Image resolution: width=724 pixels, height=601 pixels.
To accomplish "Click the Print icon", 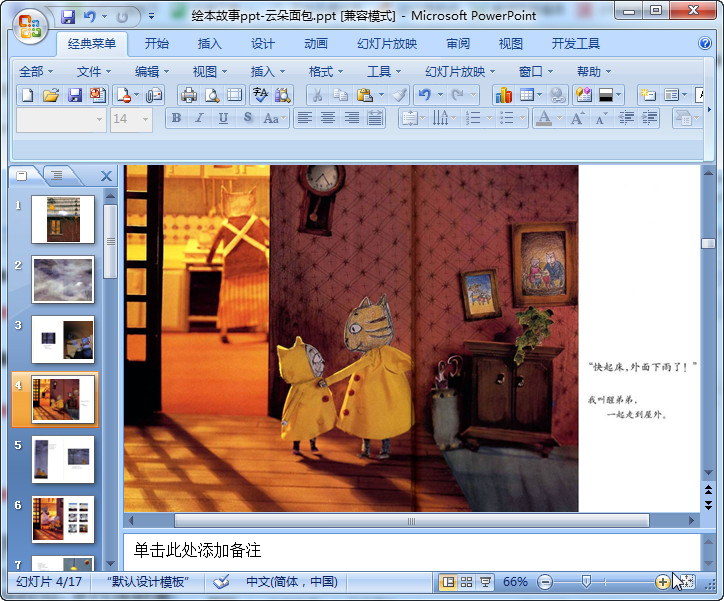I will (x=188, y=95).
